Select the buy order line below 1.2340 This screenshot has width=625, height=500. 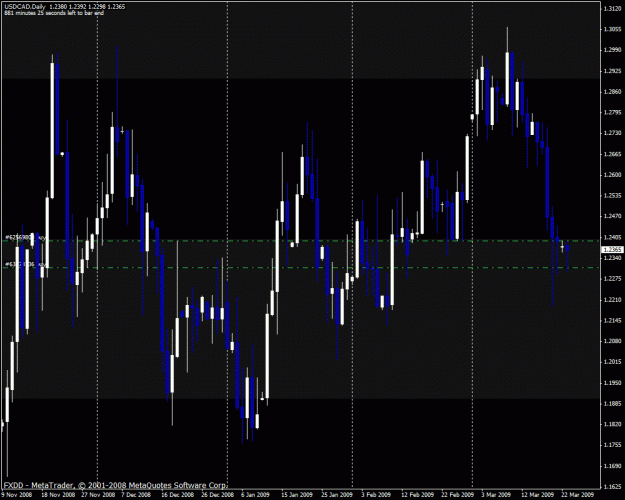[301, 268]
